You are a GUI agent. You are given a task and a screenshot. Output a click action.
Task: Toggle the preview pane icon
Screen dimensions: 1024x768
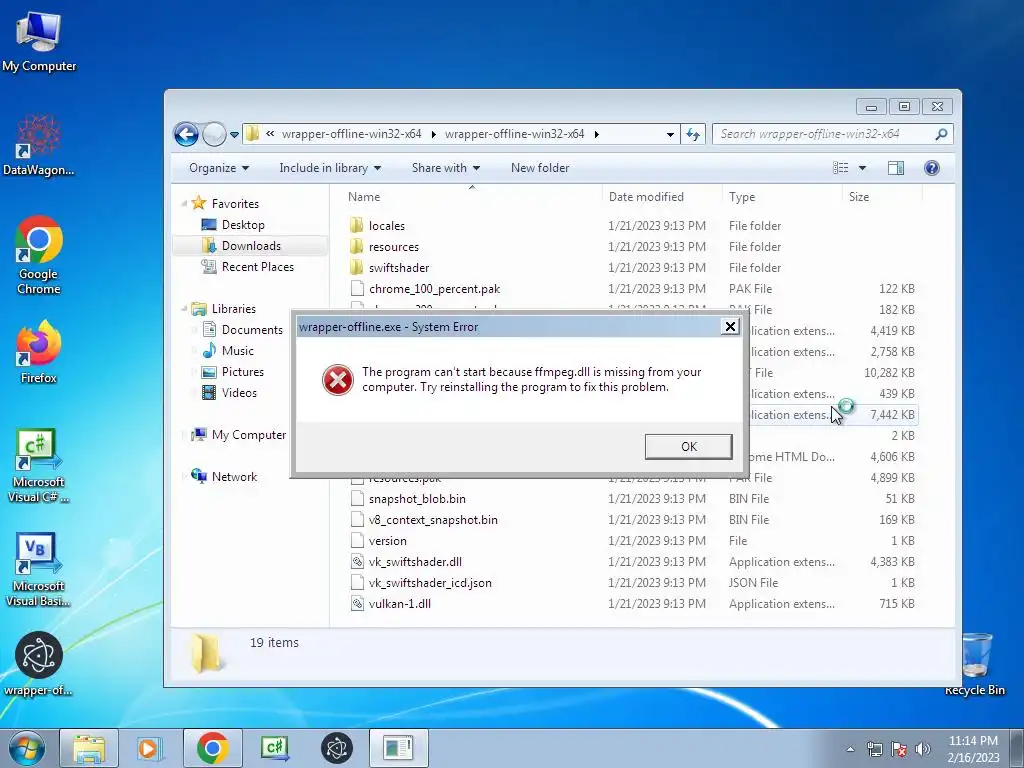click(895, 168)
